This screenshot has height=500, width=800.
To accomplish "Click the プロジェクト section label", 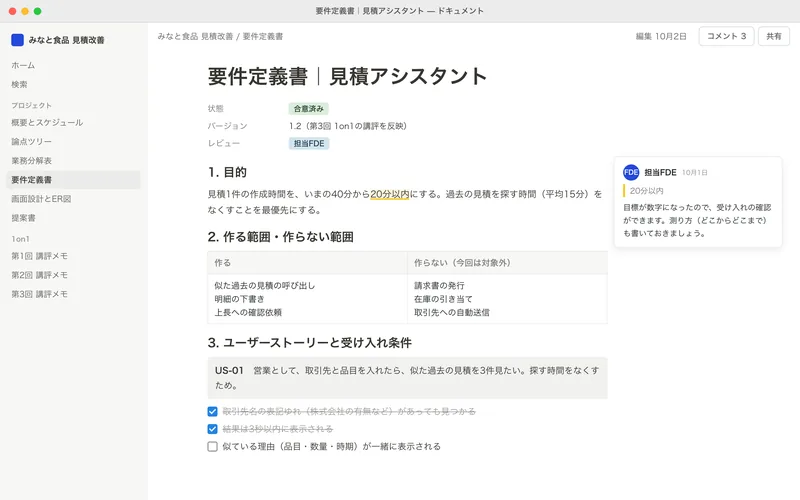I will click(32, 106).
